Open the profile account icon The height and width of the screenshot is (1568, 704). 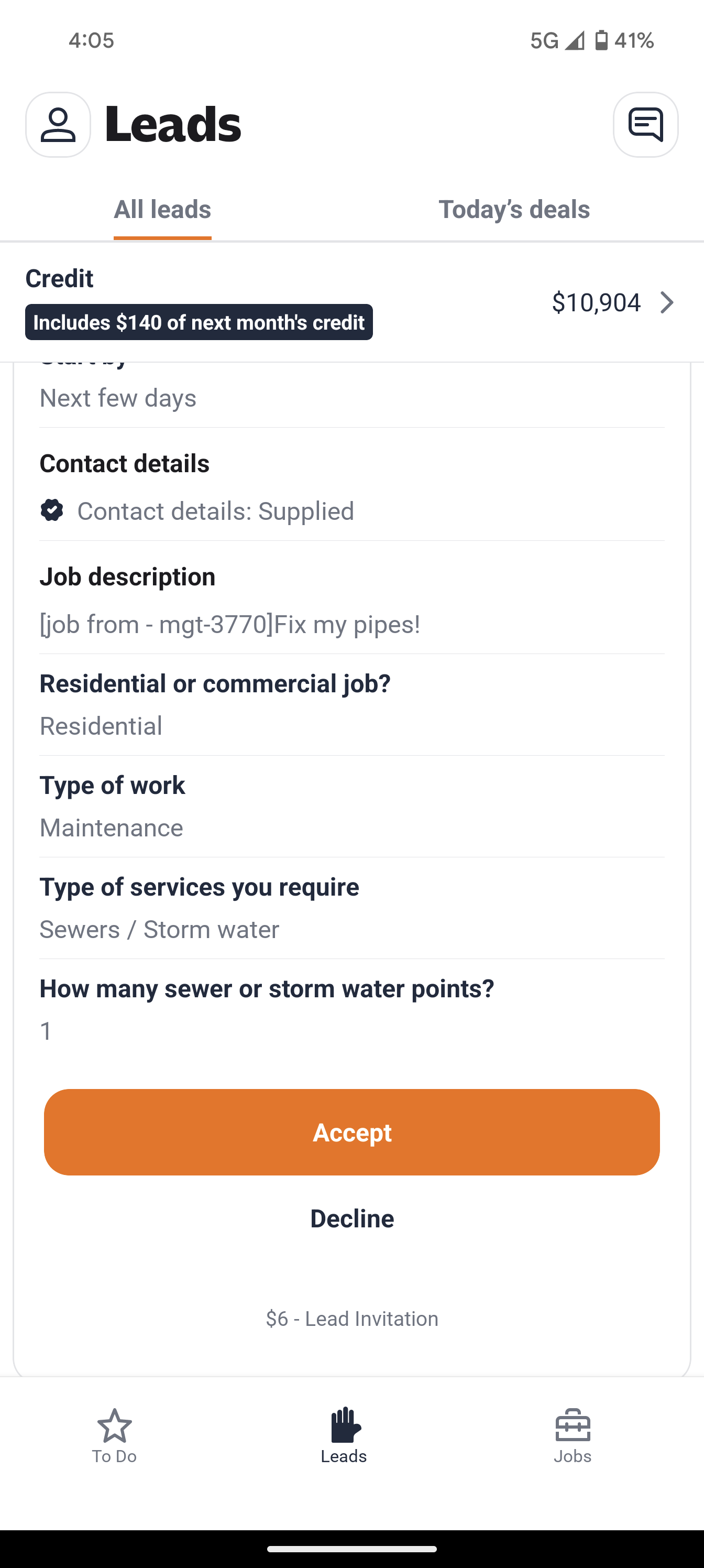coord(58,125)
